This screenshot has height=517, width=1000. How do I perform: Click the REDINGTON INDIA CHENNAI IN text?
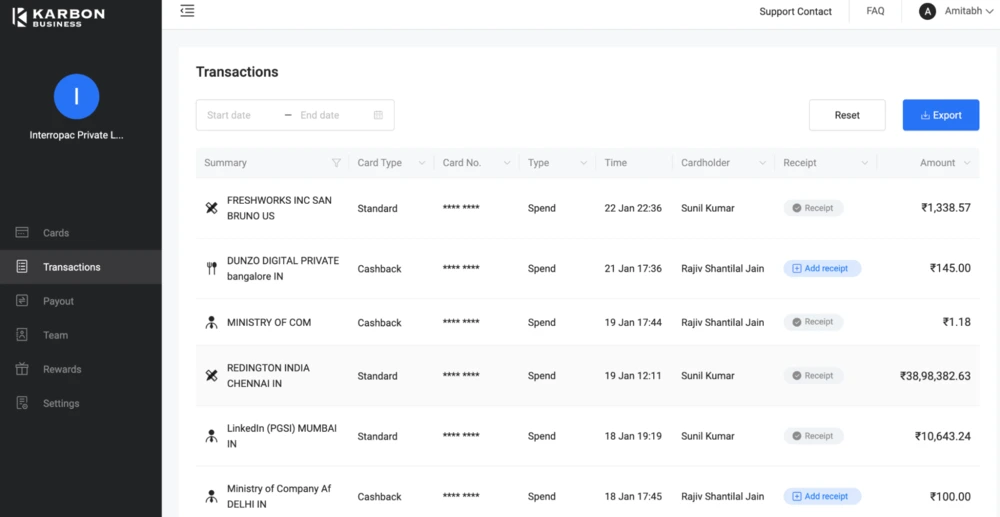click(x=268, y=375)
